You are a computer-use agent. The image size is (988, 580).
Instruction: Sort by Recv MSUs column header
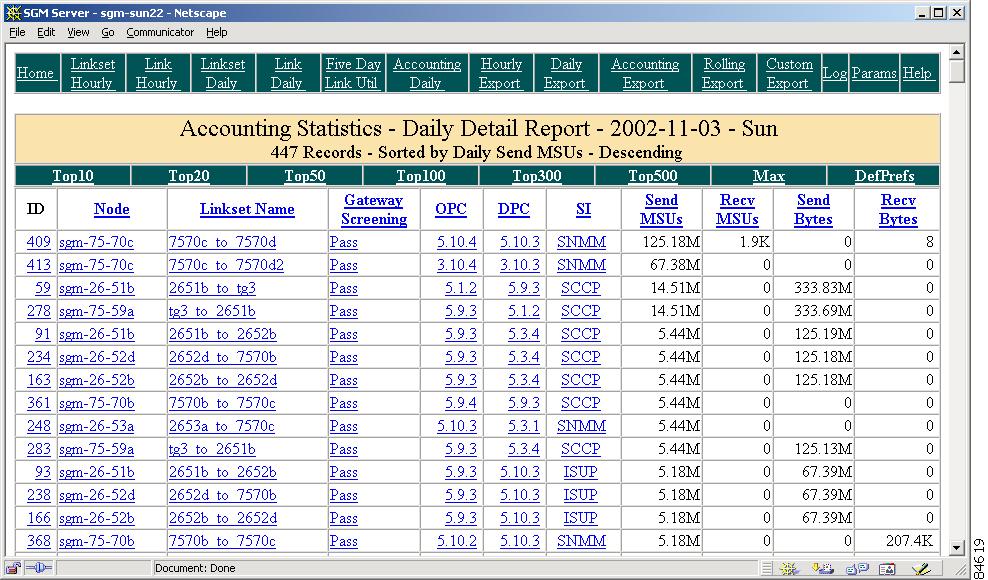coord(737,209)
